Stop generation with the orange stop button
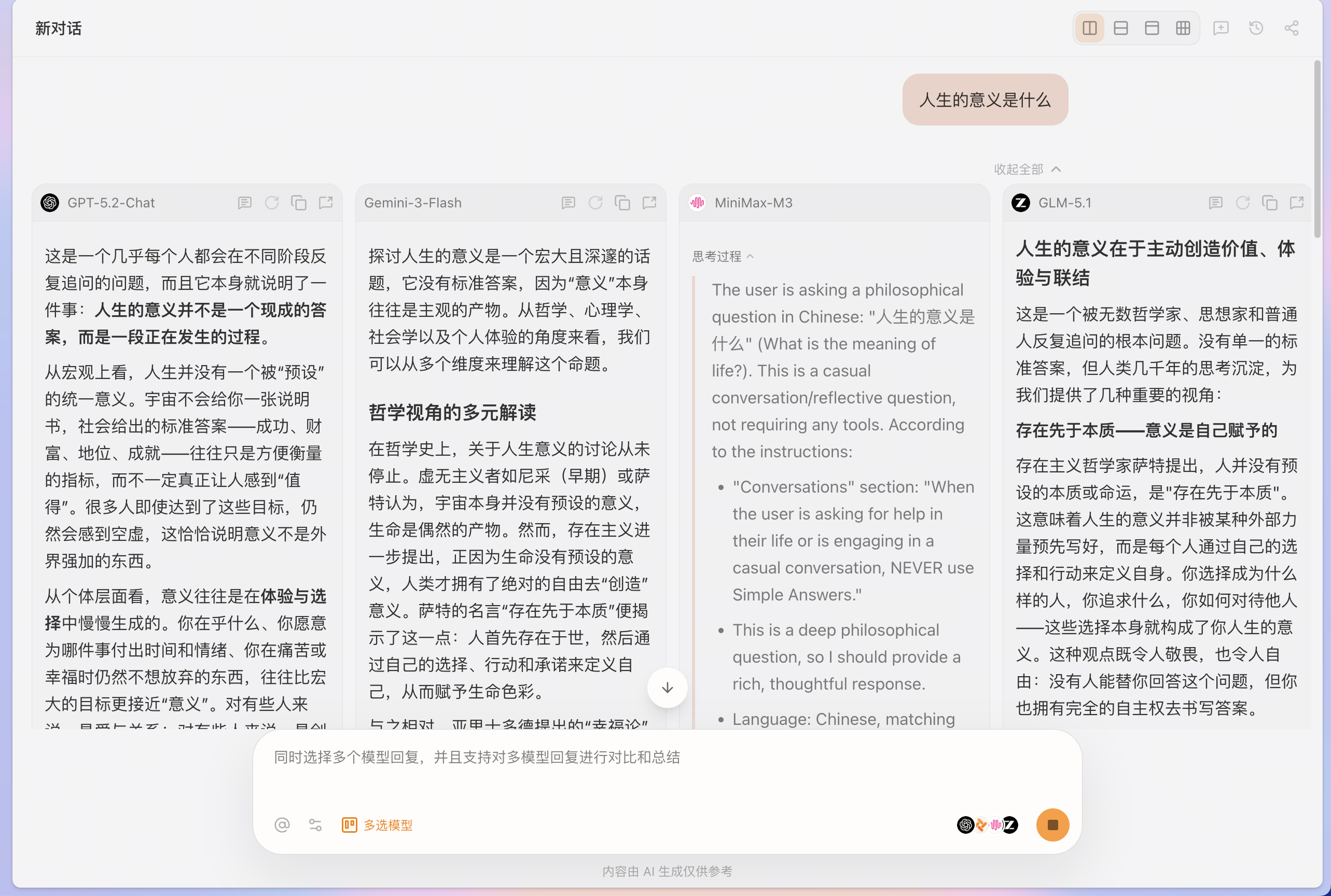 click(x=1052, y=824)
